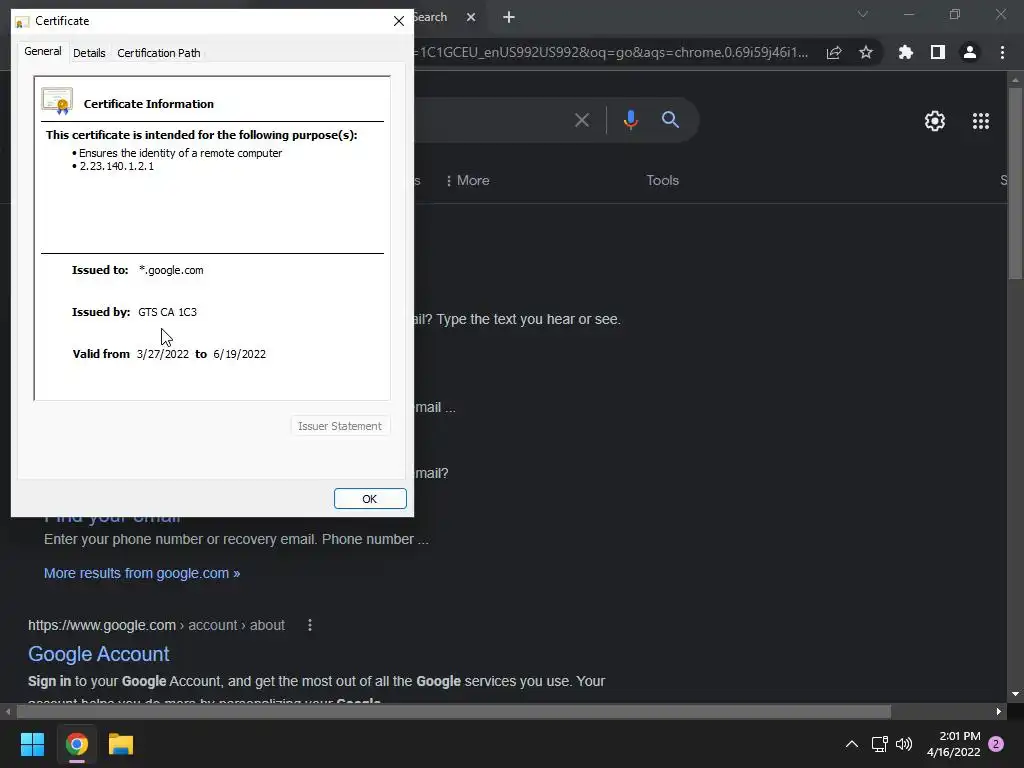Screen dimensions: 1024x768
Task: Click the issued-to value *.google.com
Action: tap(171, 270)
